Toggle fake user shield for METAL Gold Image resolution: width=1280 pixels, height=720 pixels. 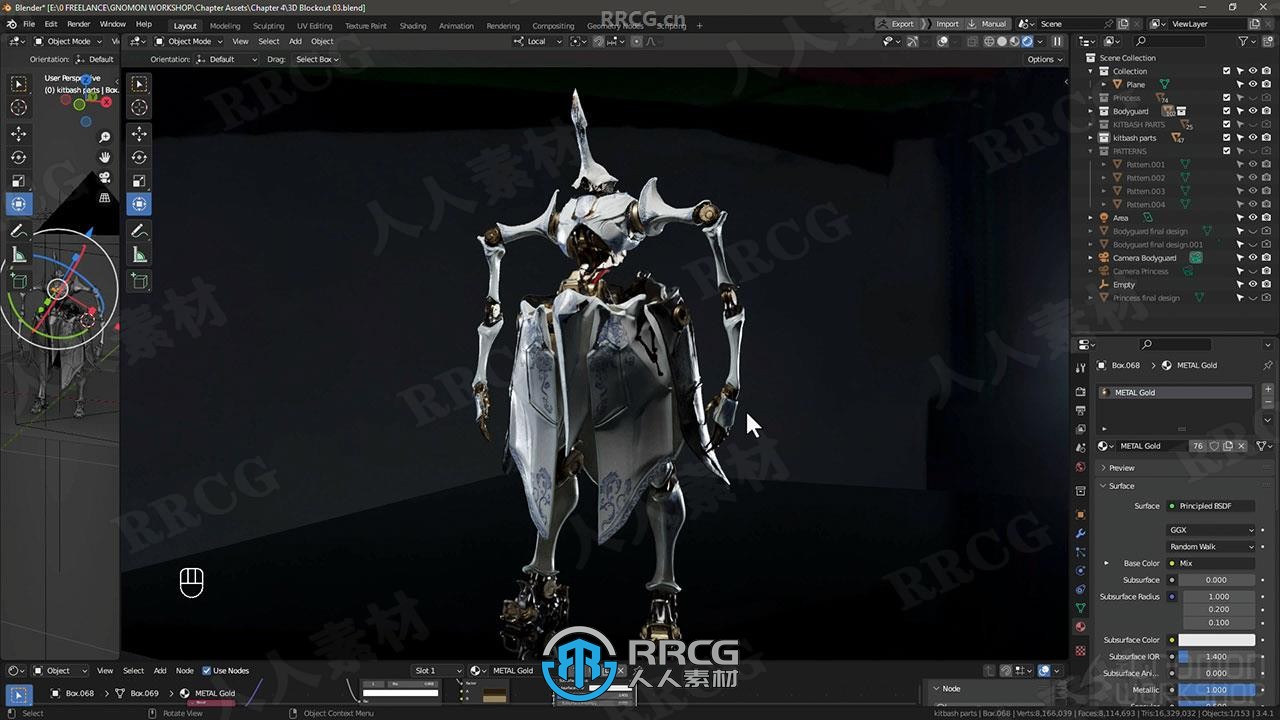click(1214, 446)
